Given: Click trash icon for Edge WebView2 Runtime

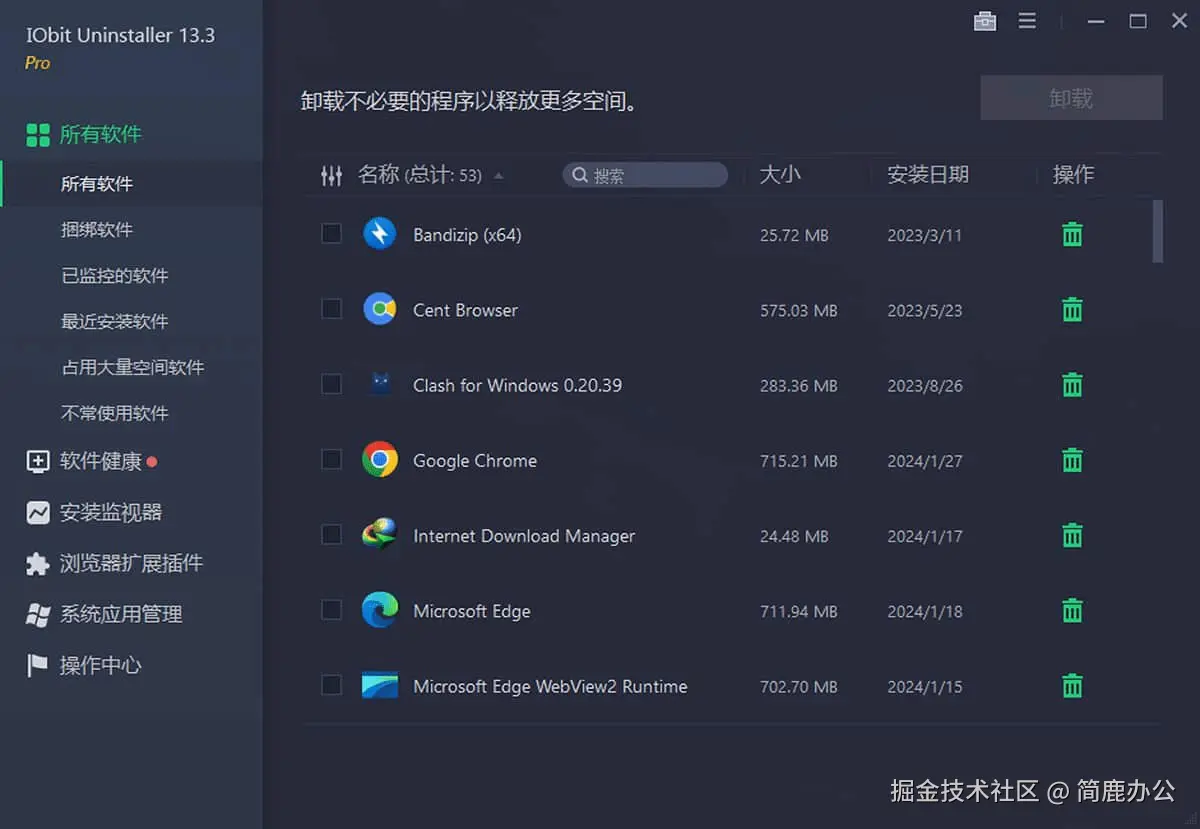Looking at the screenshot, I should coord(1072,686).
